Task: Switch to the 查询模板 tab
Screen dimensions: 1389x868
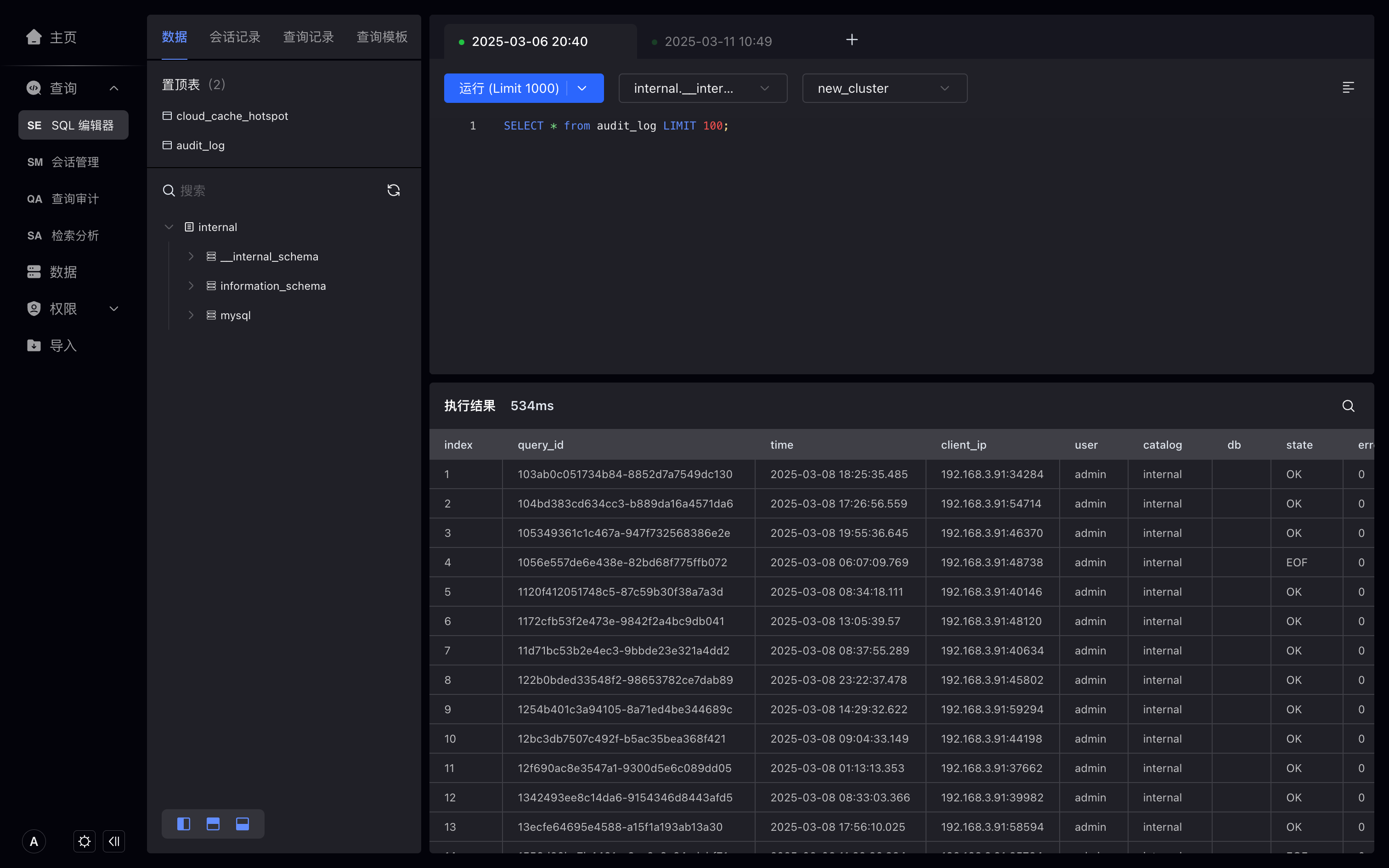Action: pos(382,37)
